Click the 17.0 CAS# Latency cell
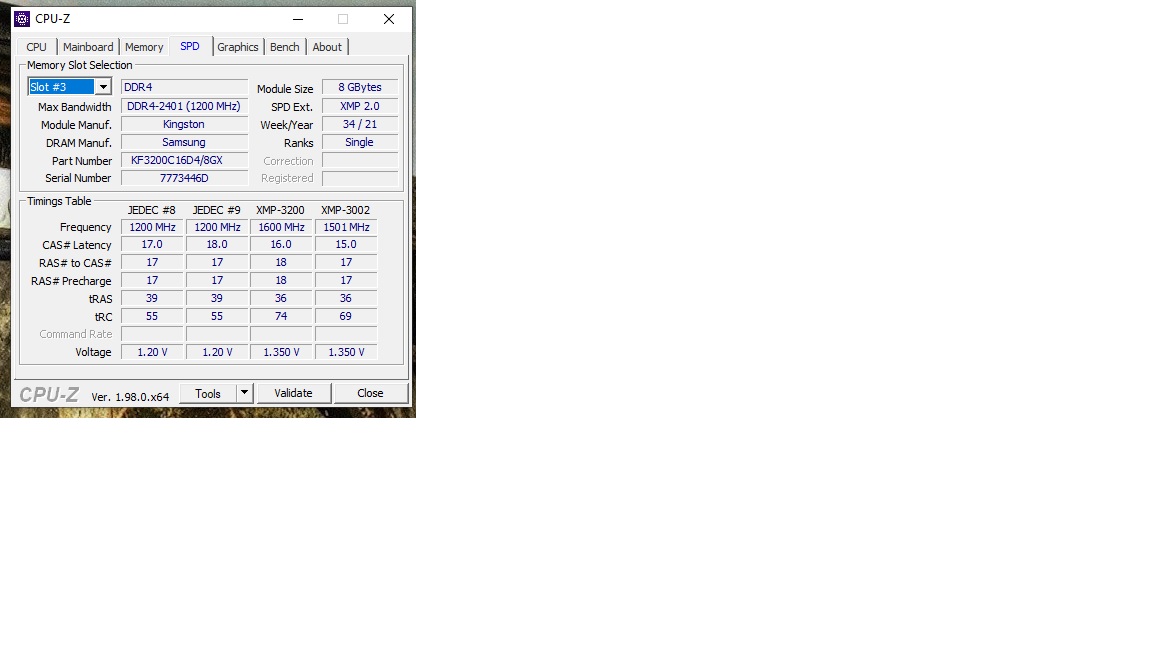Screen dimensions: 1152x648 tap(152, 245)
